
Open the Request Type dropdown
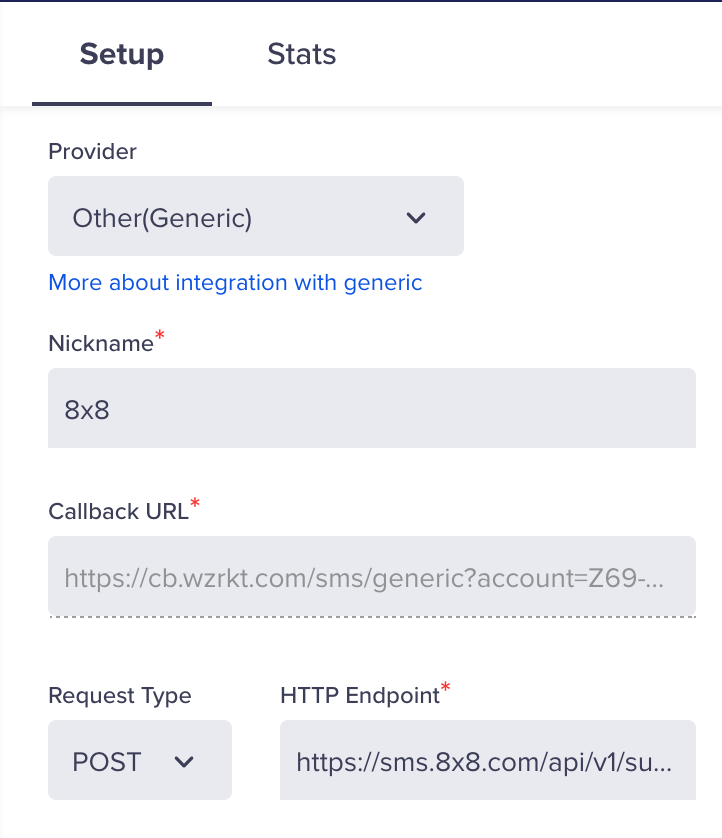pos(140,760)
